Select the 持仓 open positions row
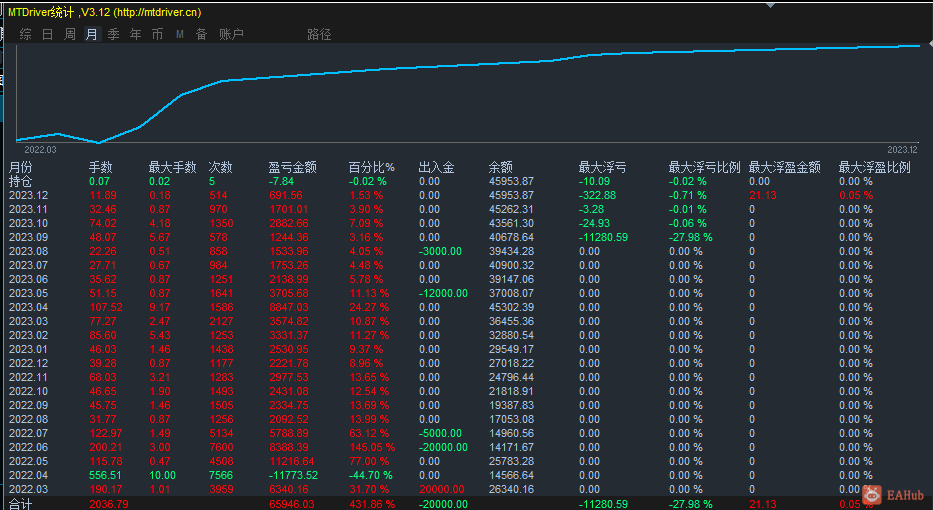The image size is (933, 510). coord(470,182)
